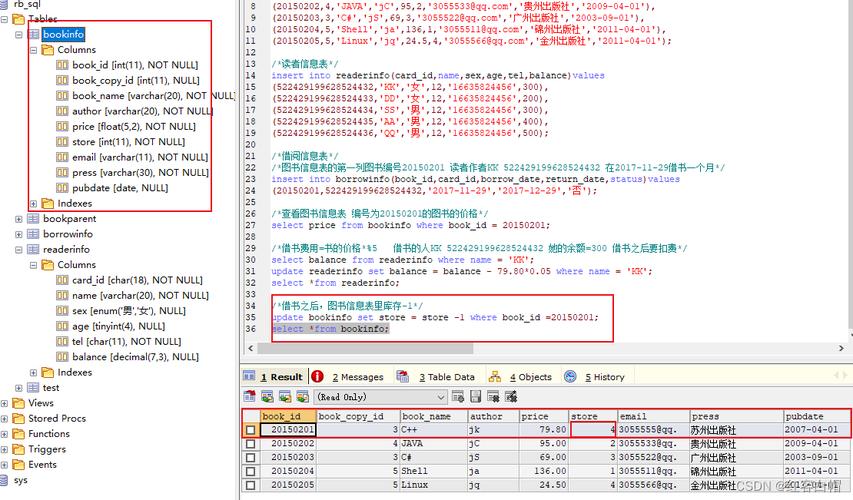The image size is (853, 500).
Task: Click the column icon beside card_id
Action: pyautogui.click(x=63, y=280)
